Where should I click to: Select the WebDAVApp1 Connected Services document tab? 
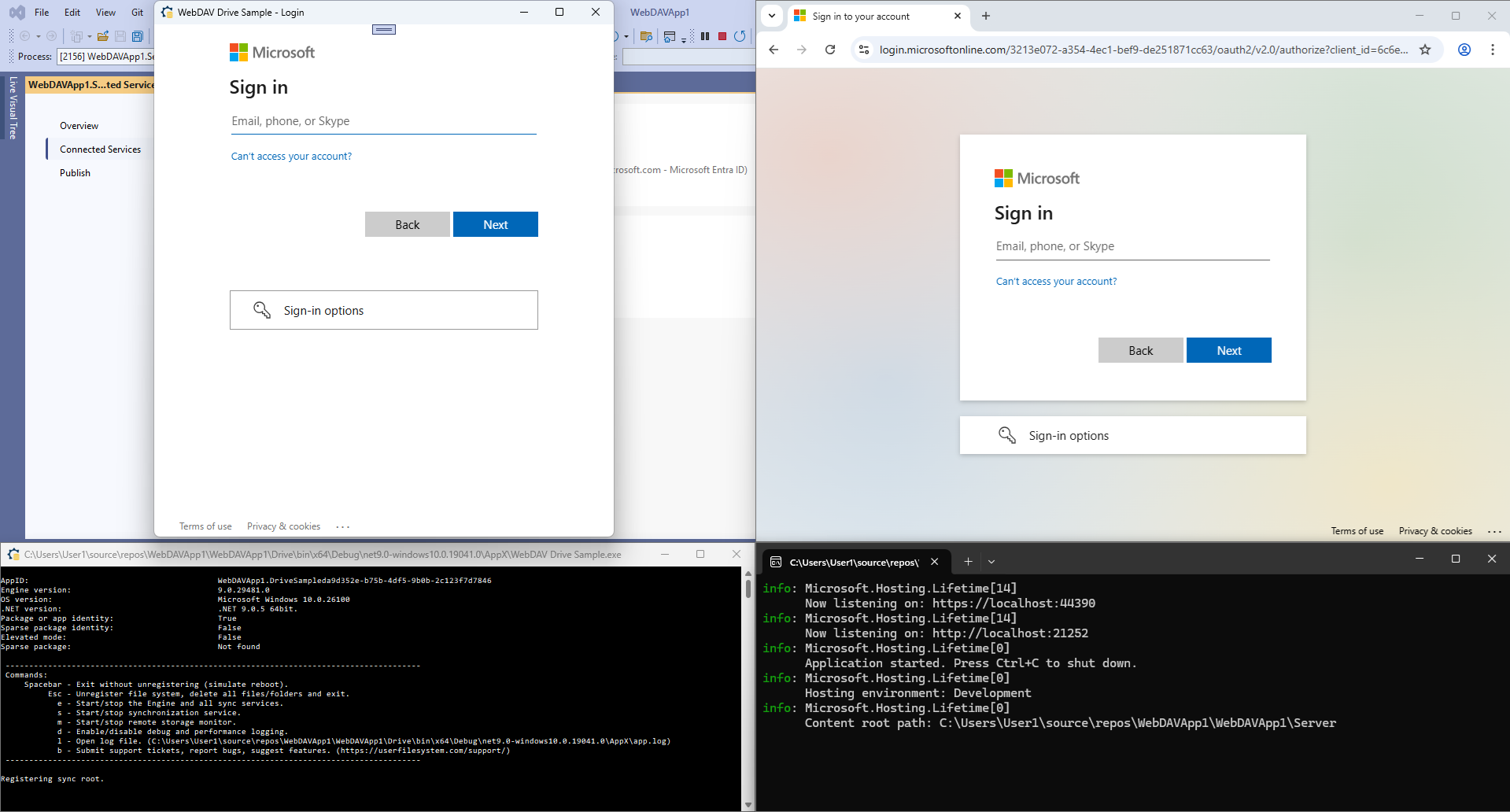90,85
